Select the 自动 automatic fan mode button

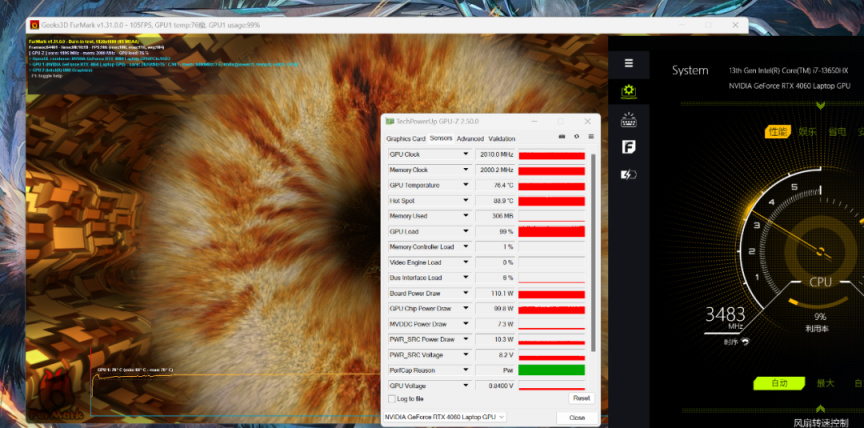click(779, 383)
